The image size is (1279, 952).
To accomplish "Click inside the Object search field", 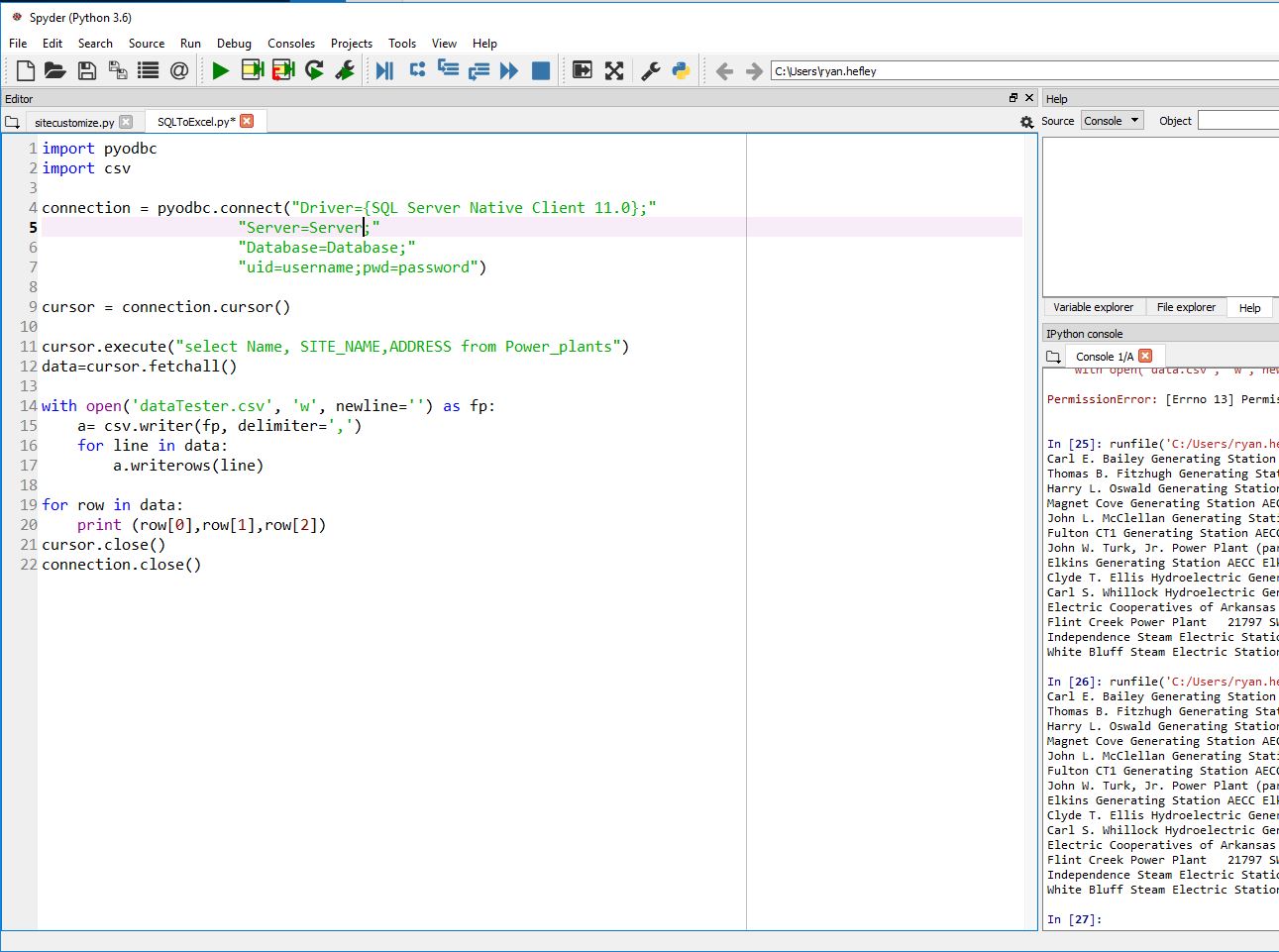I will (1236, 120).
